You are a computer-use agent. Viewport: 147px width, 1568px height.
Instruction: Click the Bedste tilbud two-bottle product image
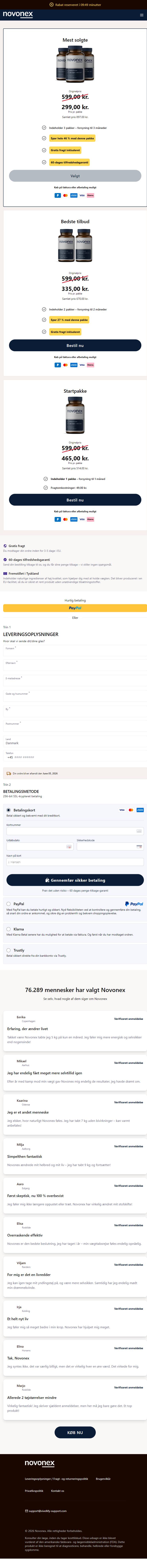click(75, 246)
